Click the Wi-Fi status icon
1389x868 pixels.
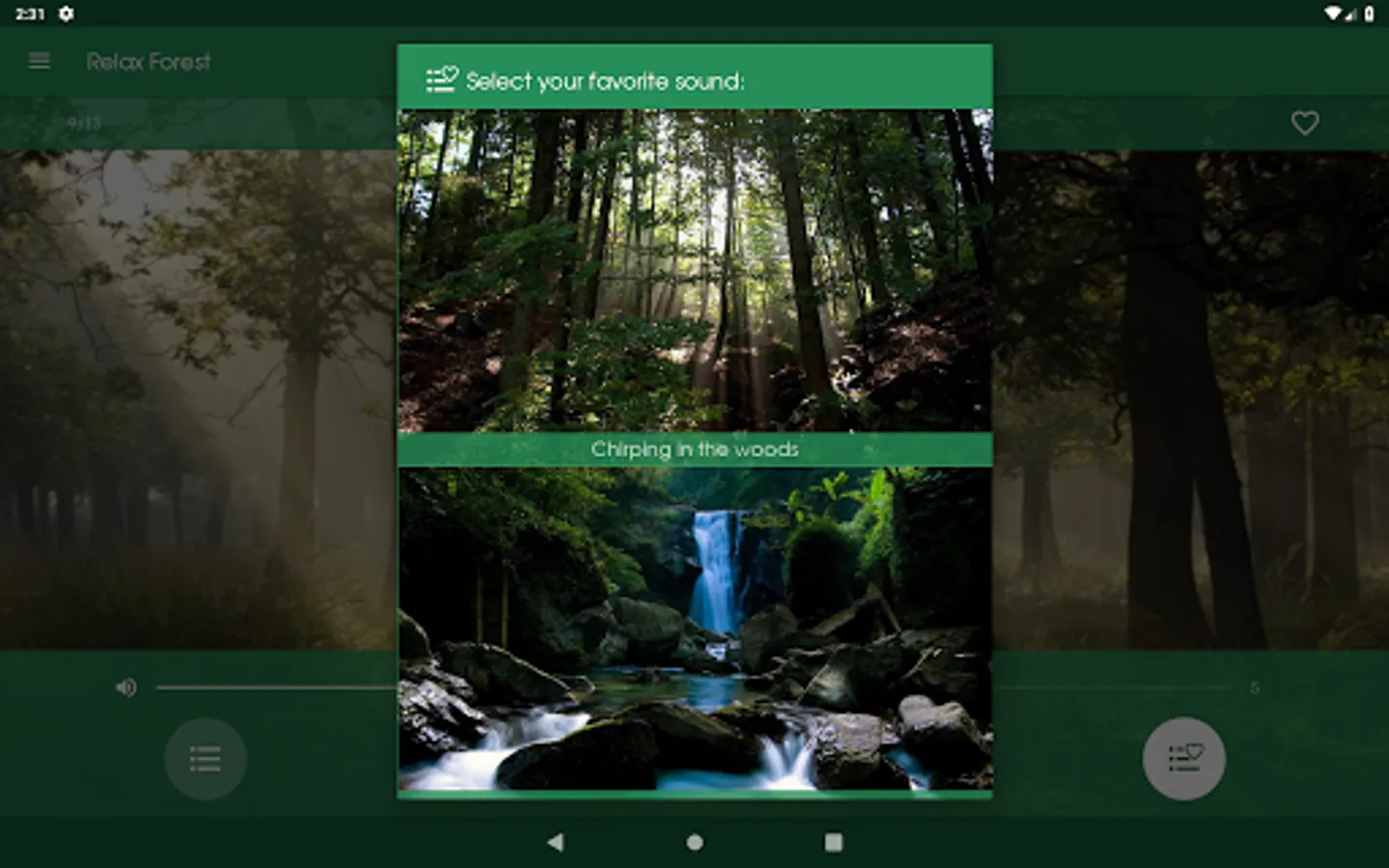pos(1333,14)
